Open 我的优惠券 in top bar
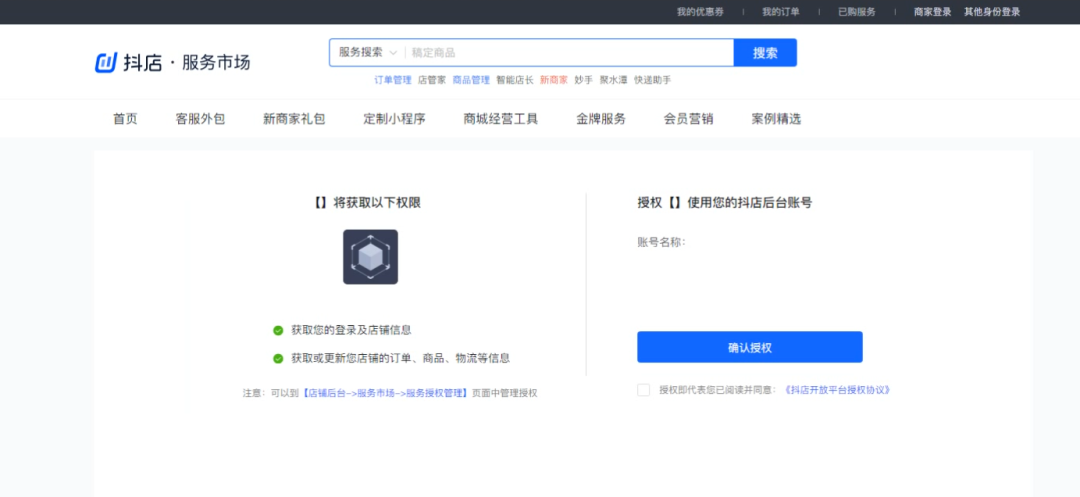 coord(700,12)
